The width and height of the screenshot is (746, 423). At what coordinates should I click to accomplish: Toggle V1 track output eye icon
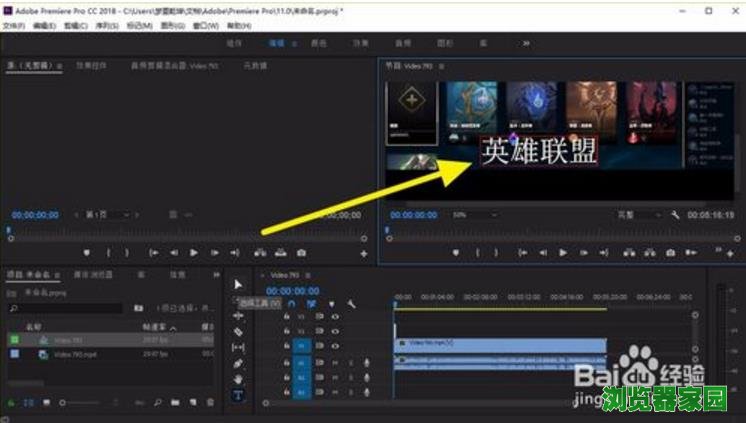[x=335, y=345]
